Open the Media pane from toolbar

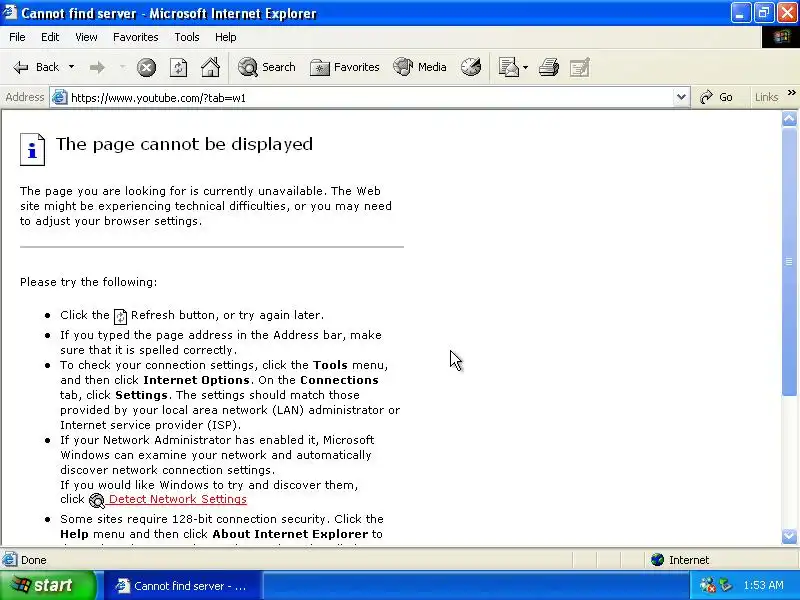[420, 67]
